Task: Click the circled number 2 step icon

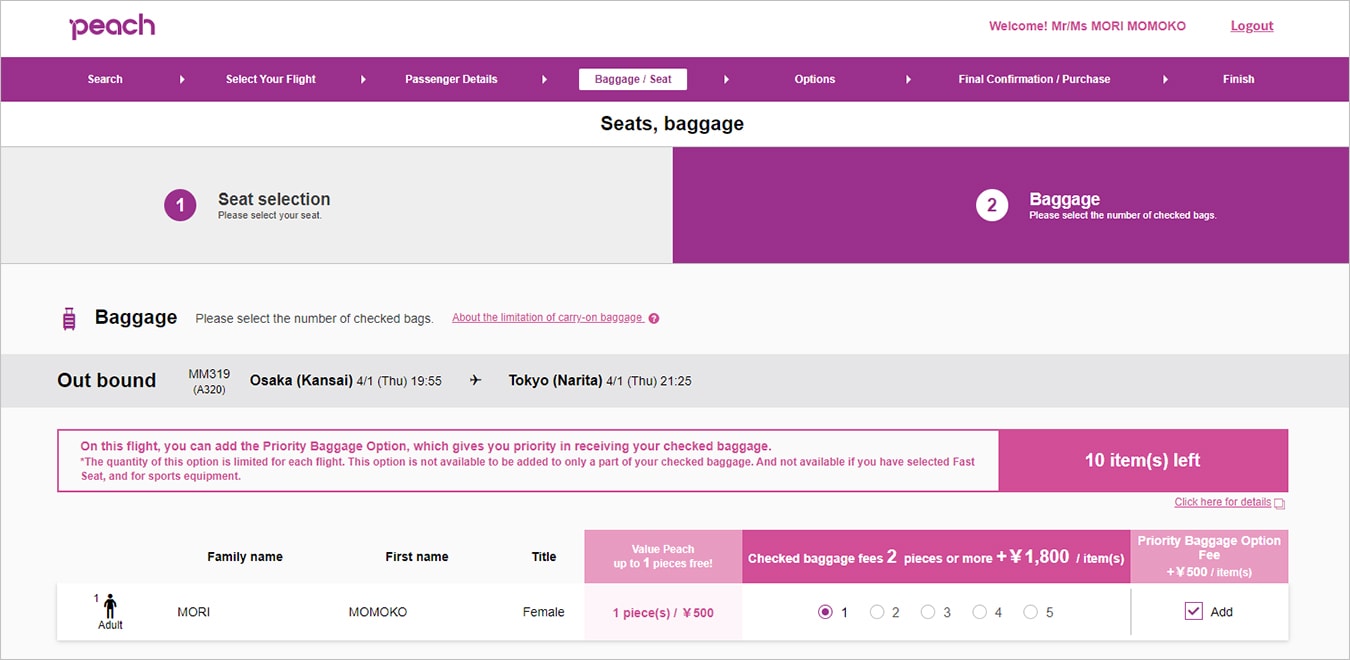Action: tap(992, 205)
